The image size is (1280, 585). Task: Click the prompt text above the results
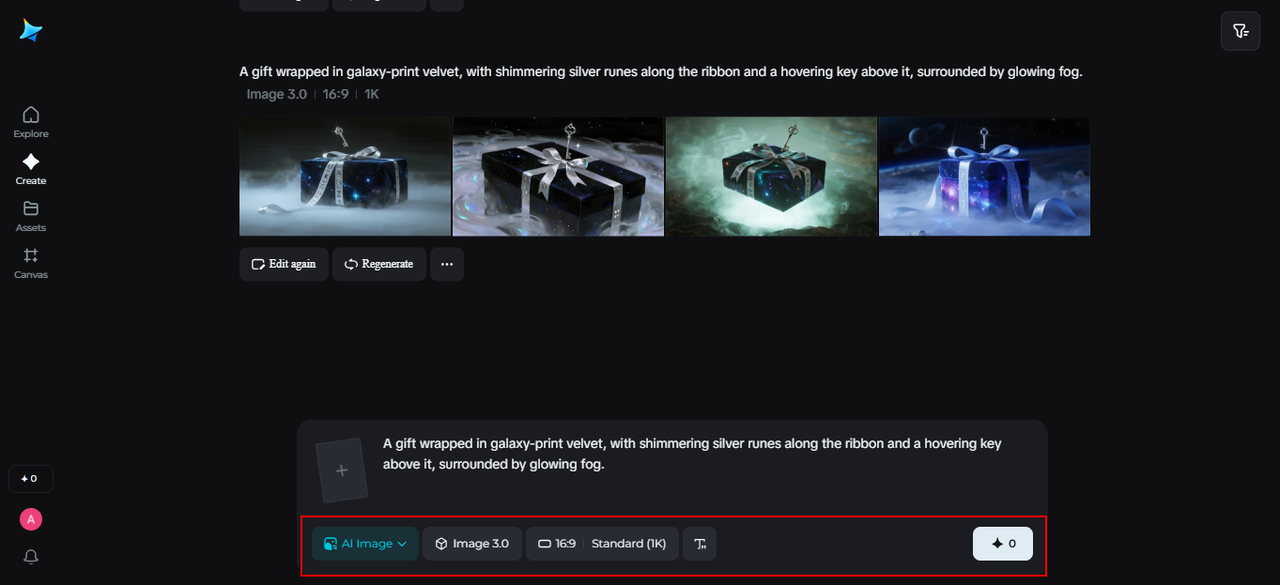(x=661, y=72)
